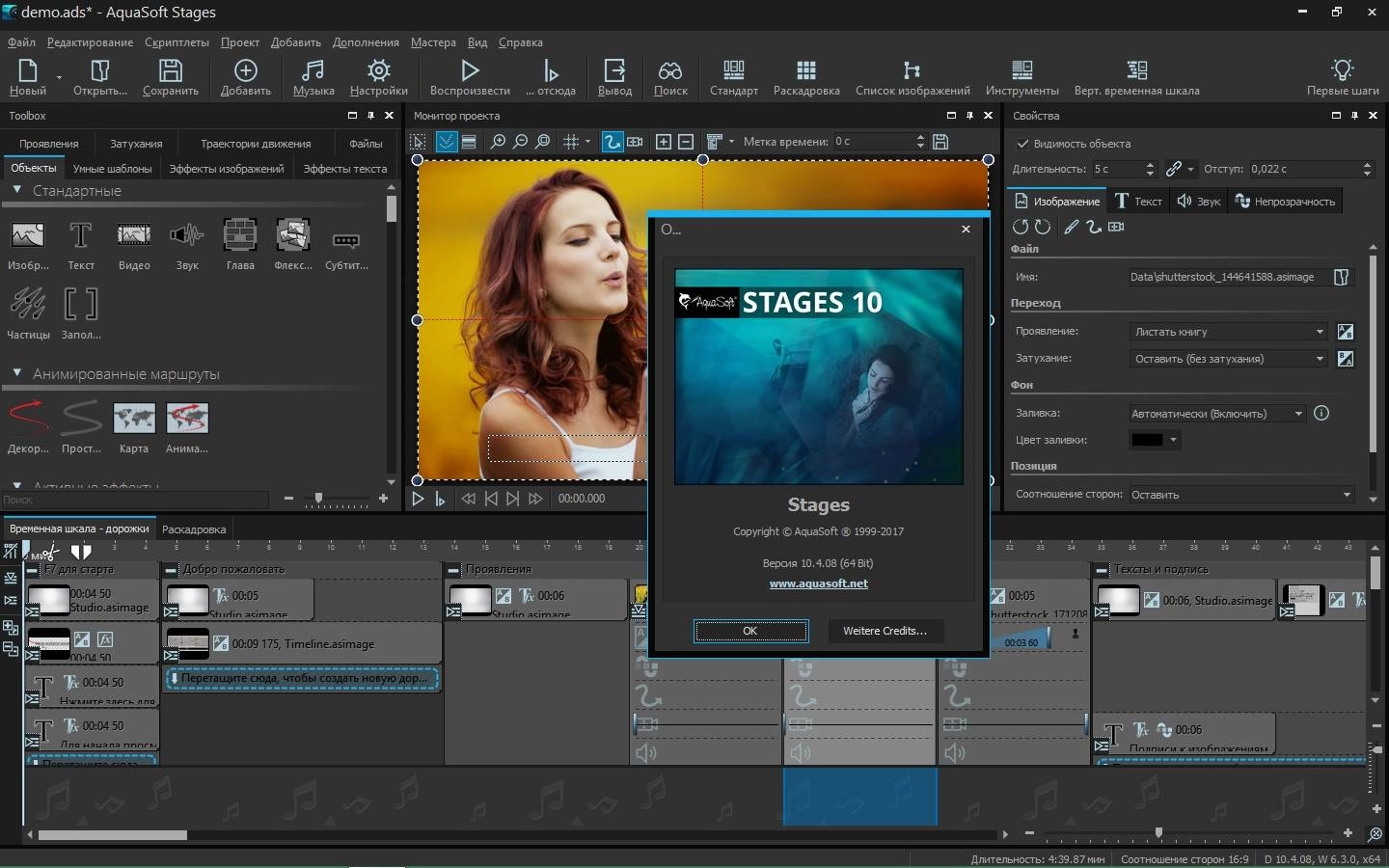1389x868 pixels.
Task: Create a new project with Новый
Action: click(x=27, y=76)
